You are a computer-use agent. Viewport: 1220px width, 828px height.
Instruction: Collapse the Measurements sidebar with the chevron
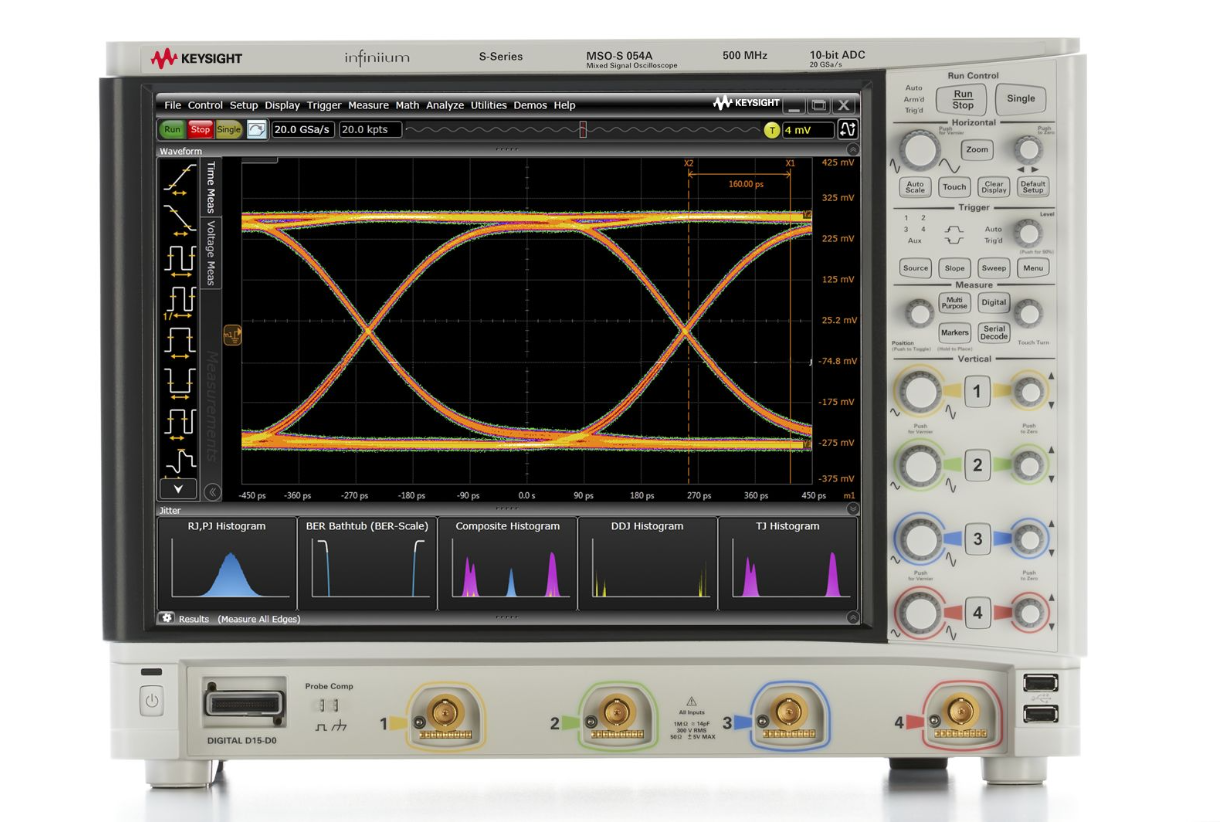(211, 489)
